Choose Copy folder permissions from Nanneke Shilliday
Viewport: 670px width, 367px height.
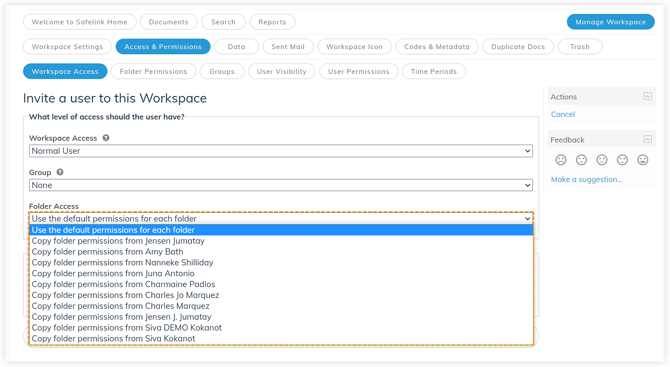281,263
